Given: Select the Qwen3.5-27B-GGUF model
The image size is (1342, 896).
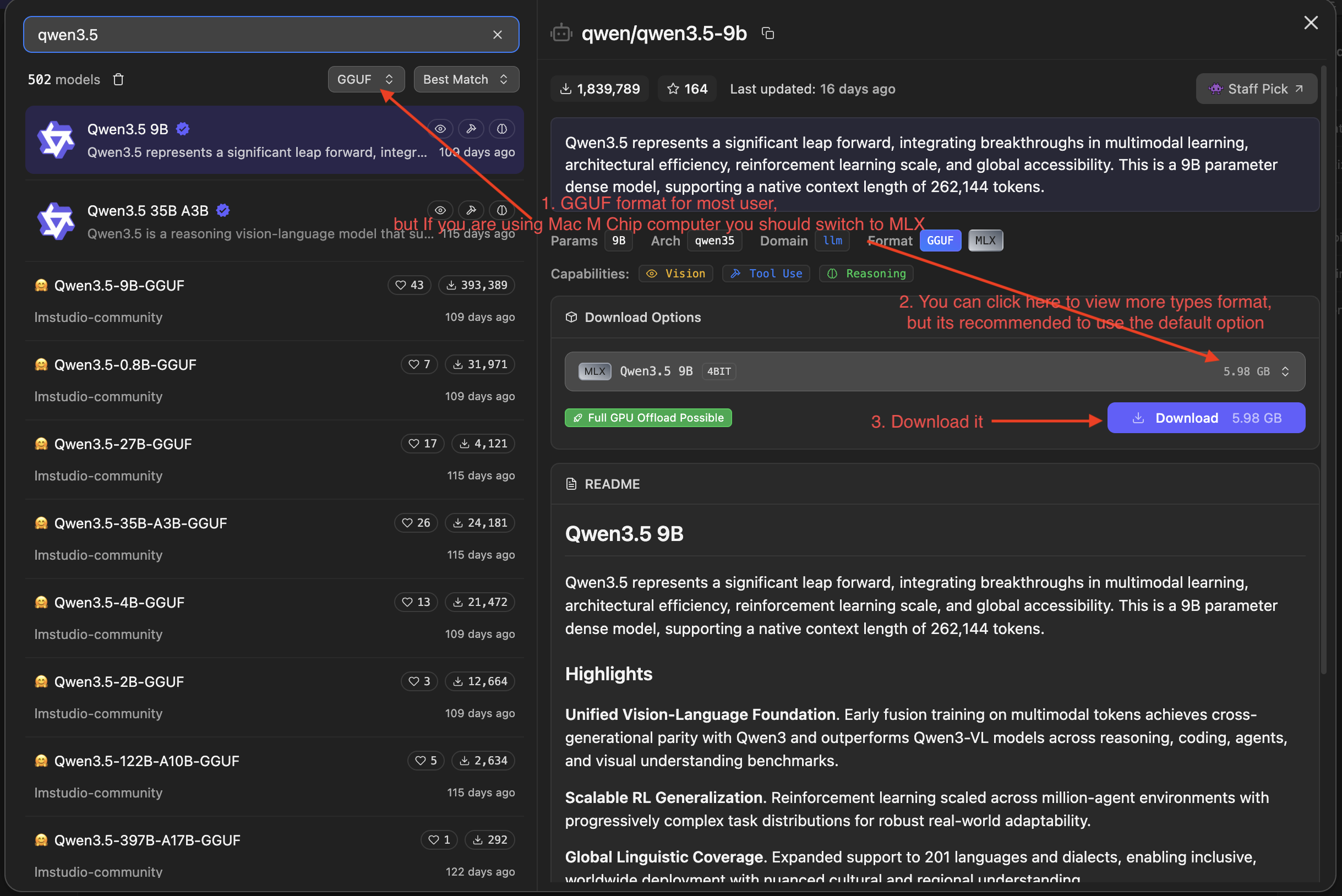Looking at the screenshot, I should (274, 460).
